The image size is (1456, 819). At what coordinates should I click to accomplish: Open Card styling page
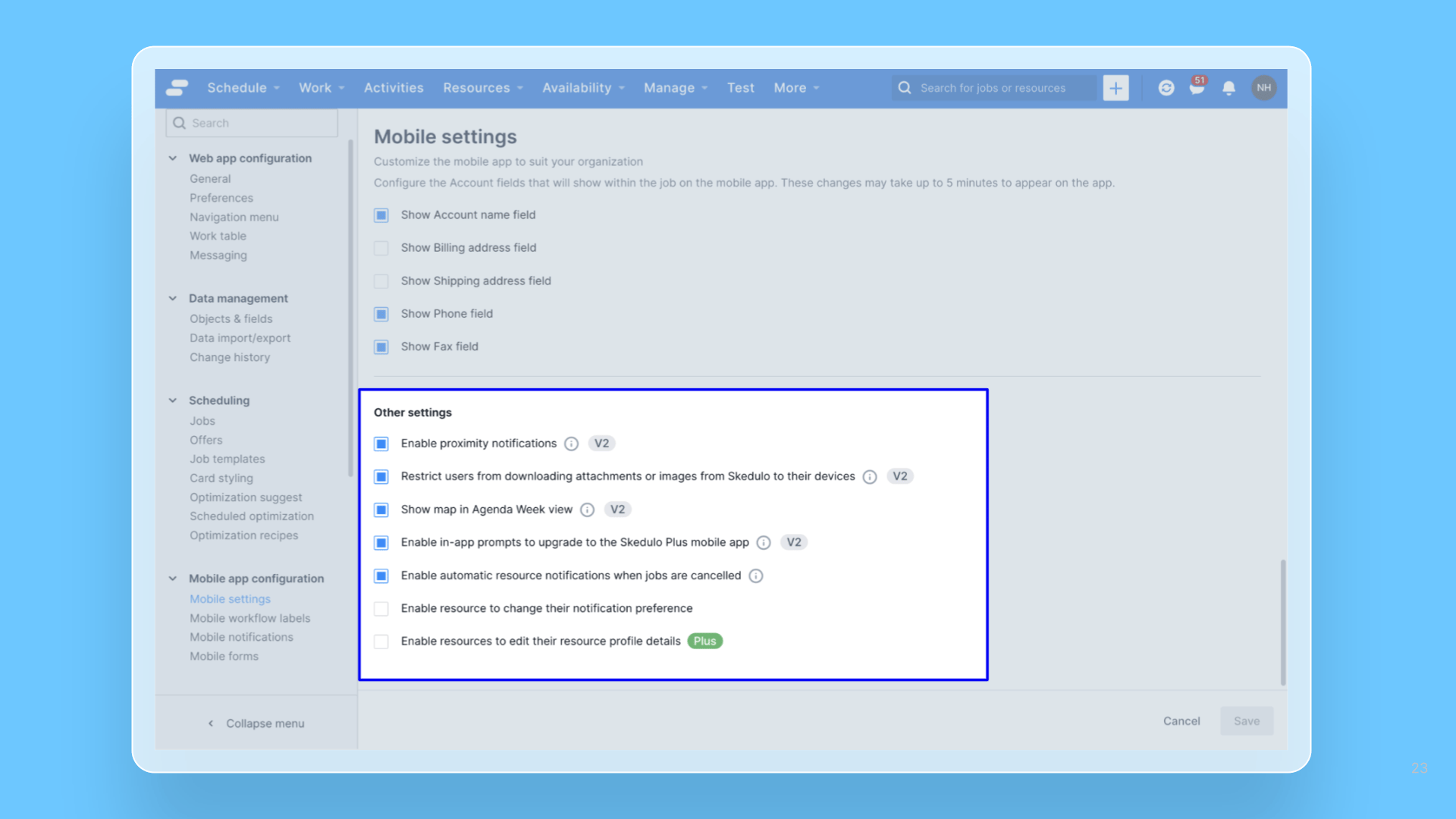coord(221,479)
